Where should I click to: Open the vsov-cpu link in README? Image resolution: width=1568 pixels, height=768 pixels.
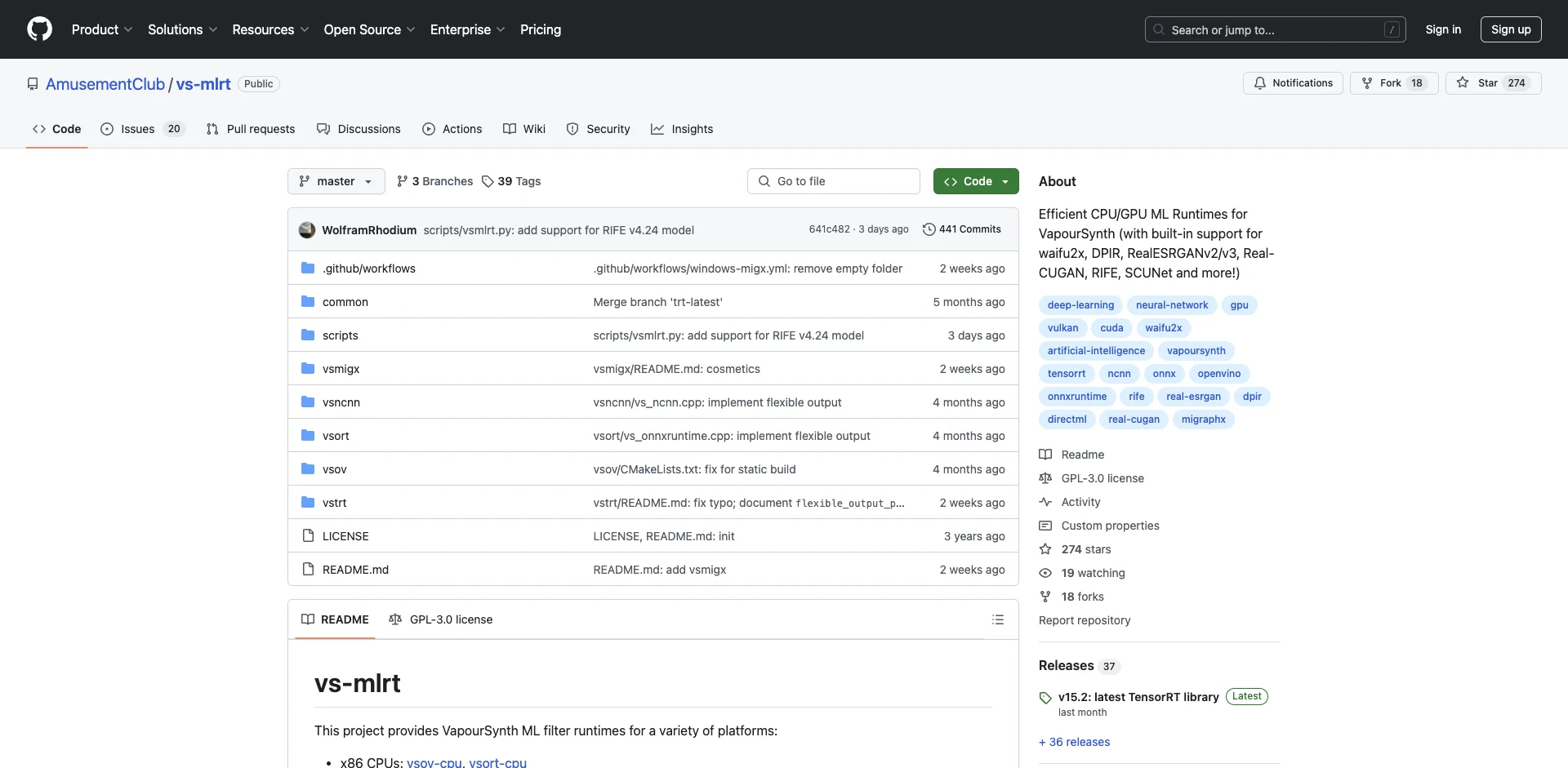(x=434, y=762)
